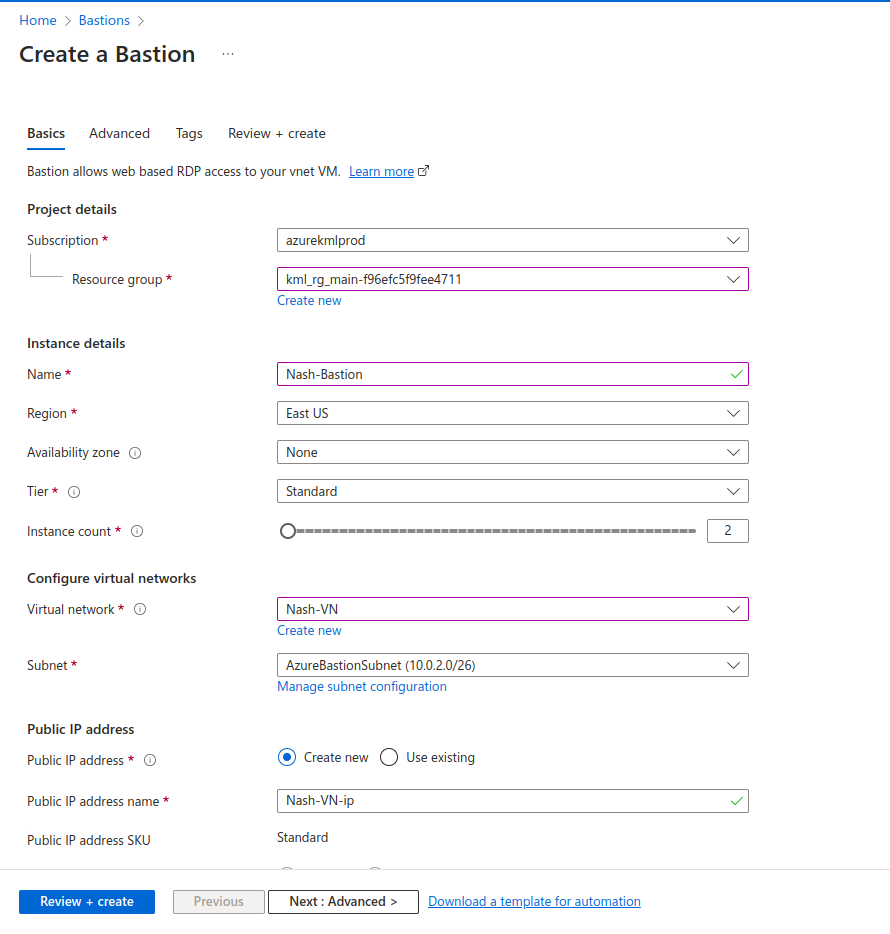Click the external link icon after Learn more

tap(424, 171)
